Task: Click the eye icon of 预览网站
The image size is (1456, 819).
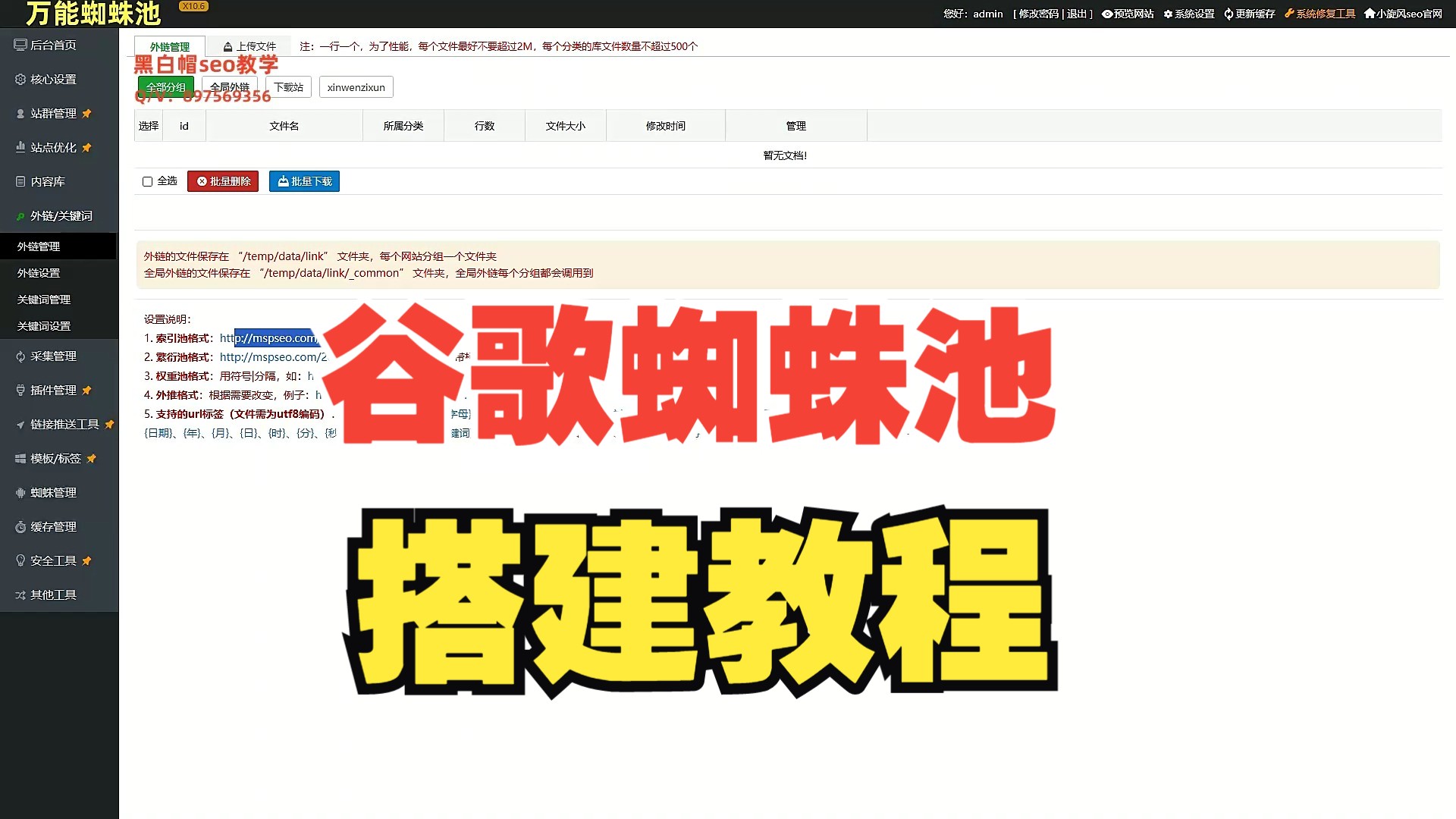Action: (x=1107, y=14)
